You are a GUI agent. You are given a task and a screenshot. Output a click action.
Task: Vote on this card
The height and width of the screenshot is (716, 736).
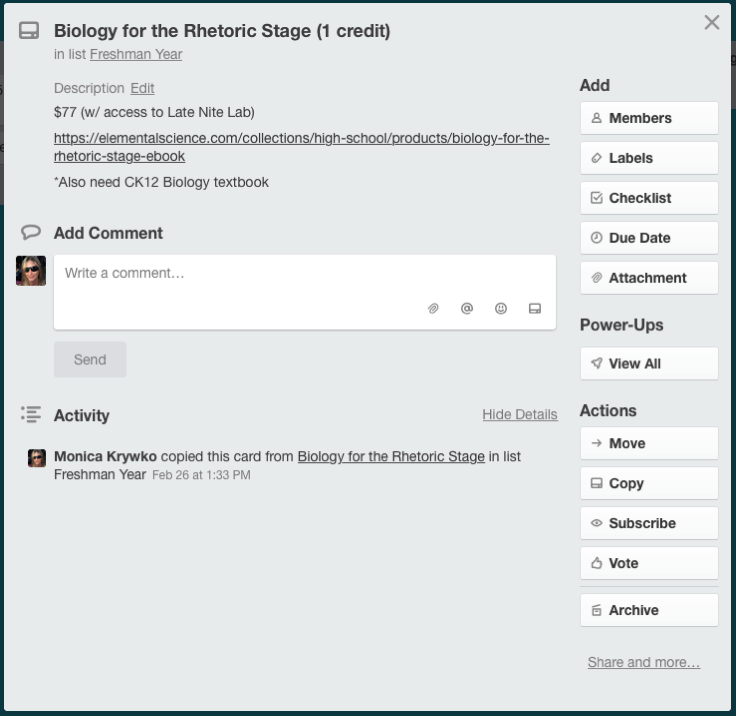tap(649, 563)
